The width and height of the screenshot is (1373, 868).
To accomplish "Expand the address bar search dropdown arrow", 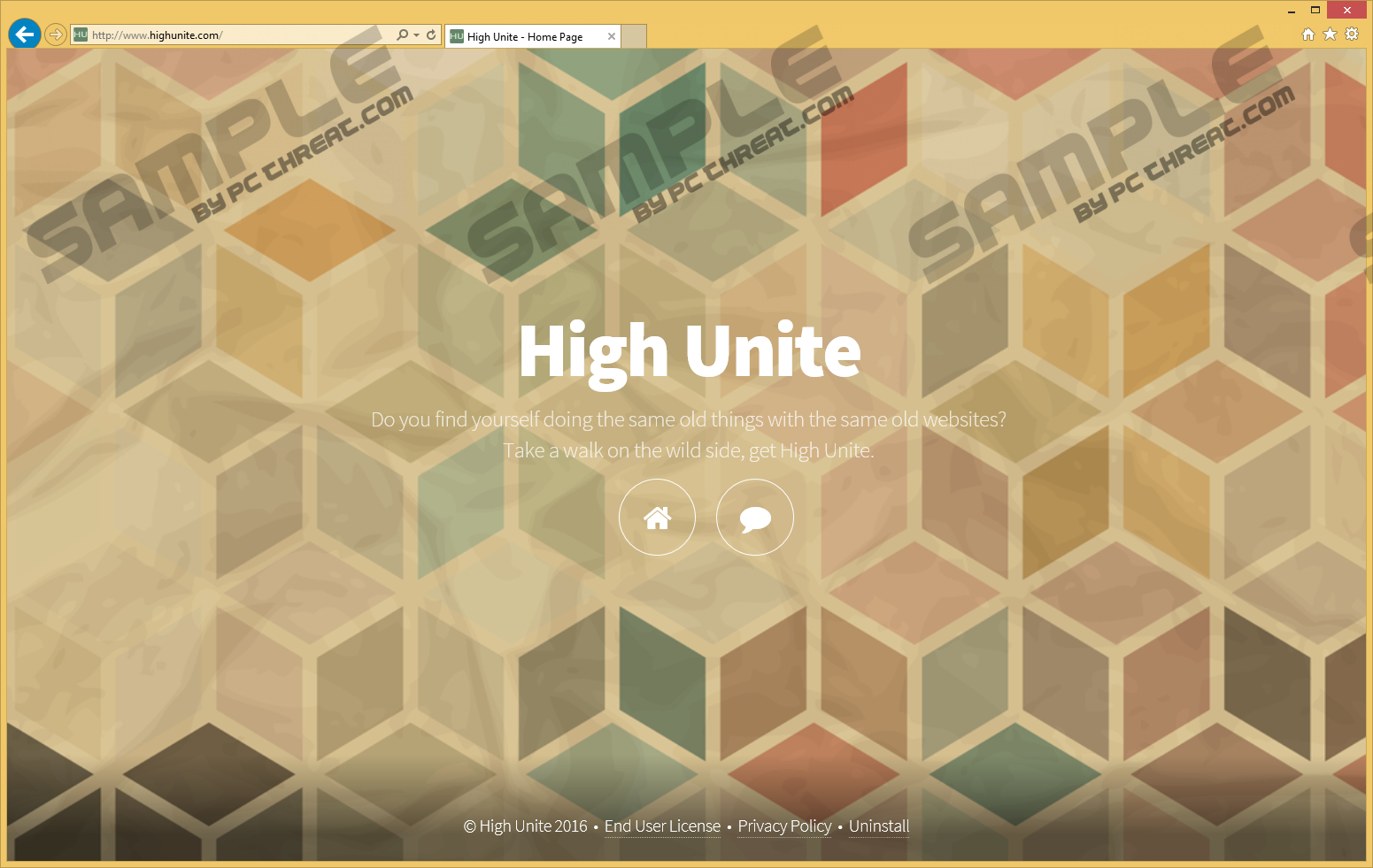I will coord(416,35).
